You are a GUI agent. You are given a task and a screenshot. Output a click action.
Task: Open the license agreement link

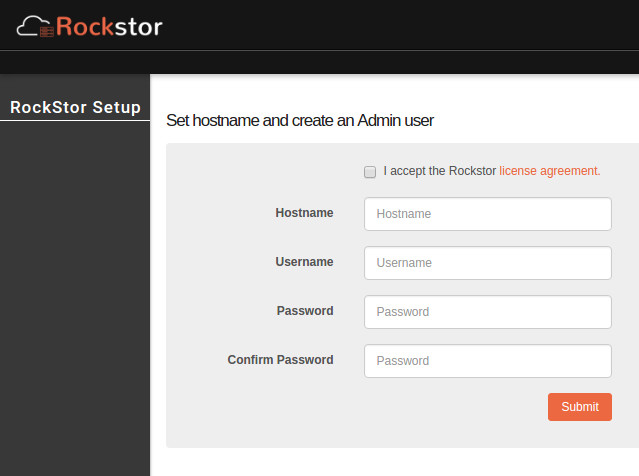[550, 171]
